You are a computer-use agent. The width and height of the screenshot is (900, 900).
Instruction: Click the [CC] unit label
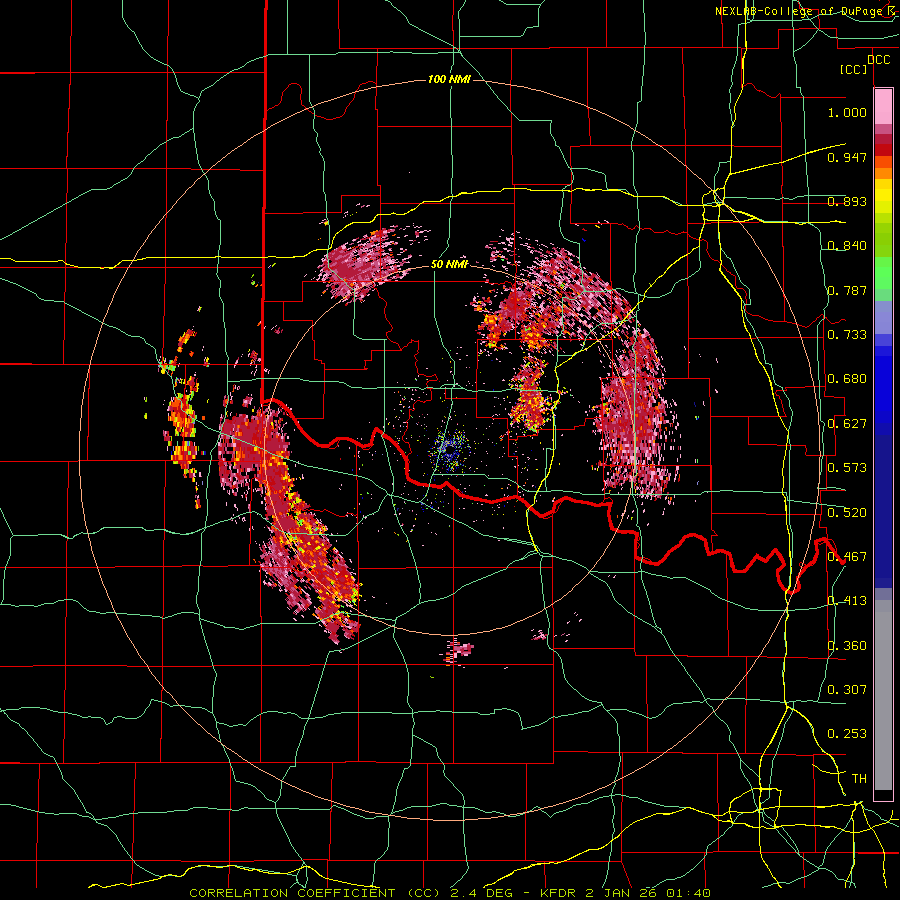tap(854, 69)
